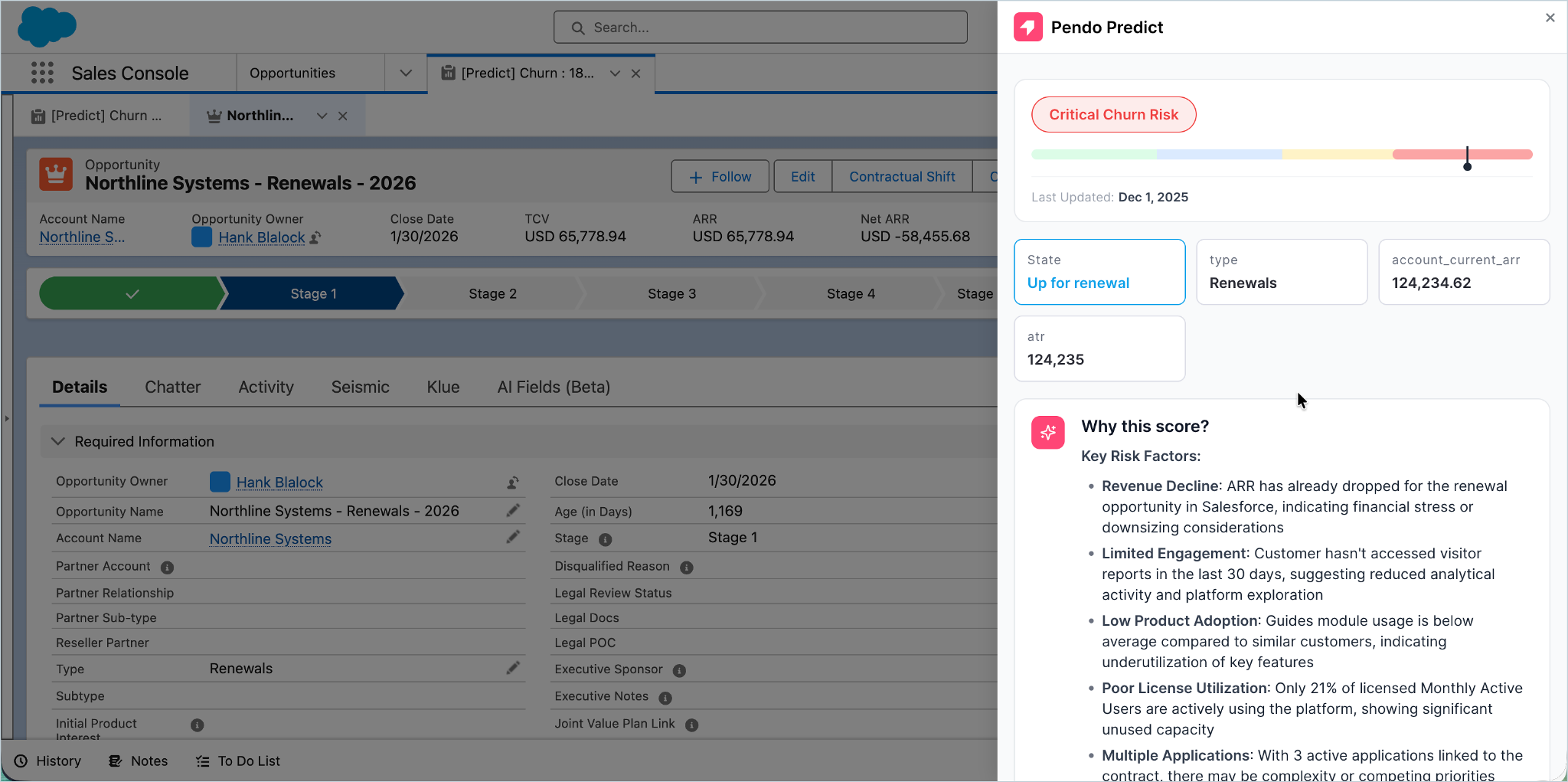Click the Follow button
The width and height of the screenshot is (1568, 782).
point(720,177)
